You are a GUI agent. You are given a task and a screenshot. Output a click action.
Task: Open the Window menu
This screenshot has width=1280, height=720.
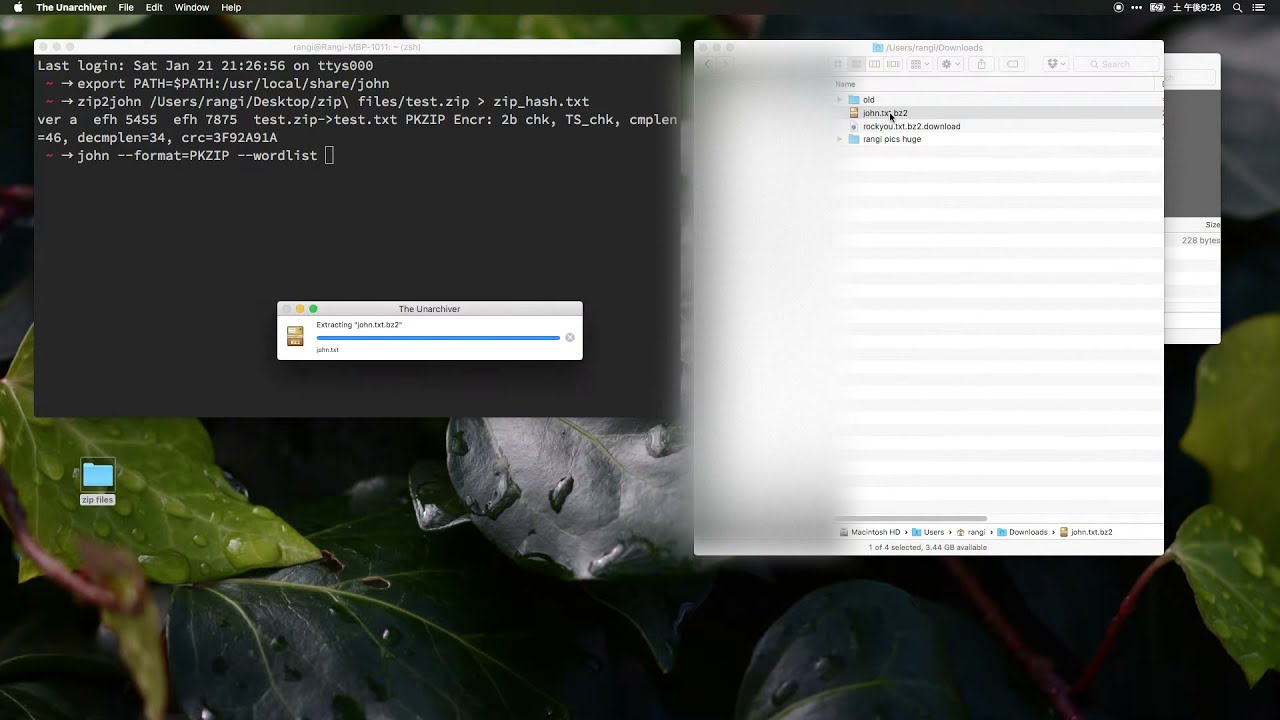point(192,7)
